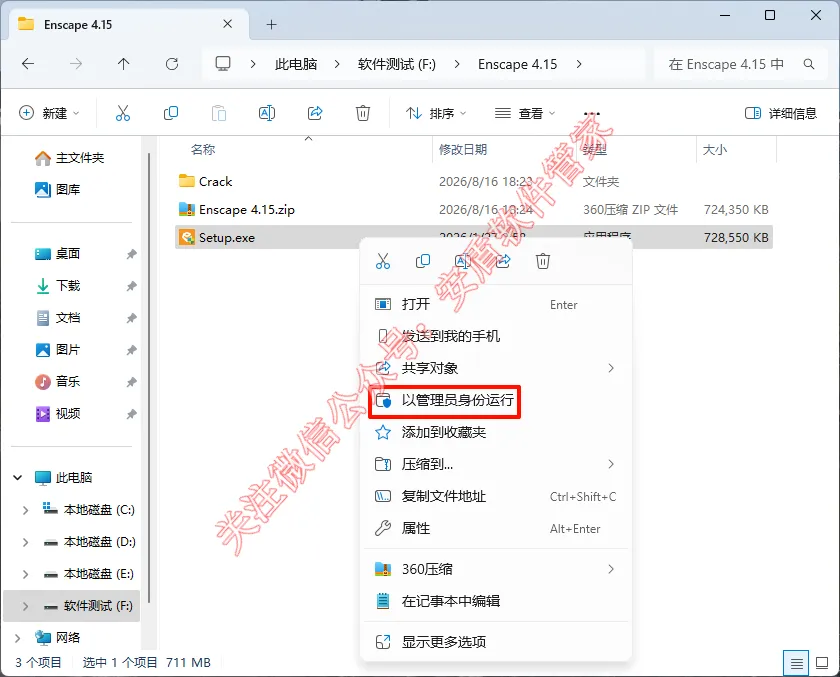
Task: Select the Enscape 4.15.zip file
Action: pos(474,209)
